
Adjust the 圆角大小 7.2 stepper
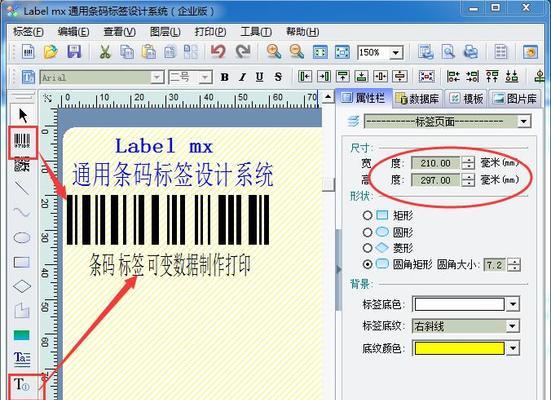[x=514, y=265]
